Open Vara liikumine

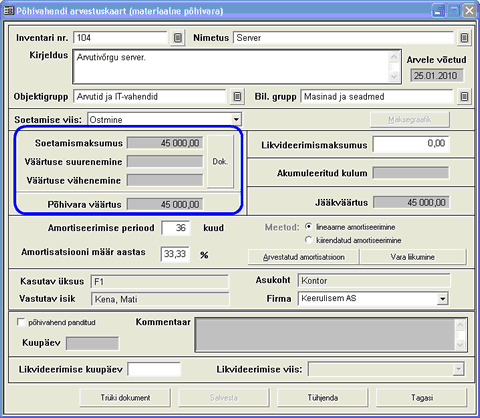click(413, 257)
